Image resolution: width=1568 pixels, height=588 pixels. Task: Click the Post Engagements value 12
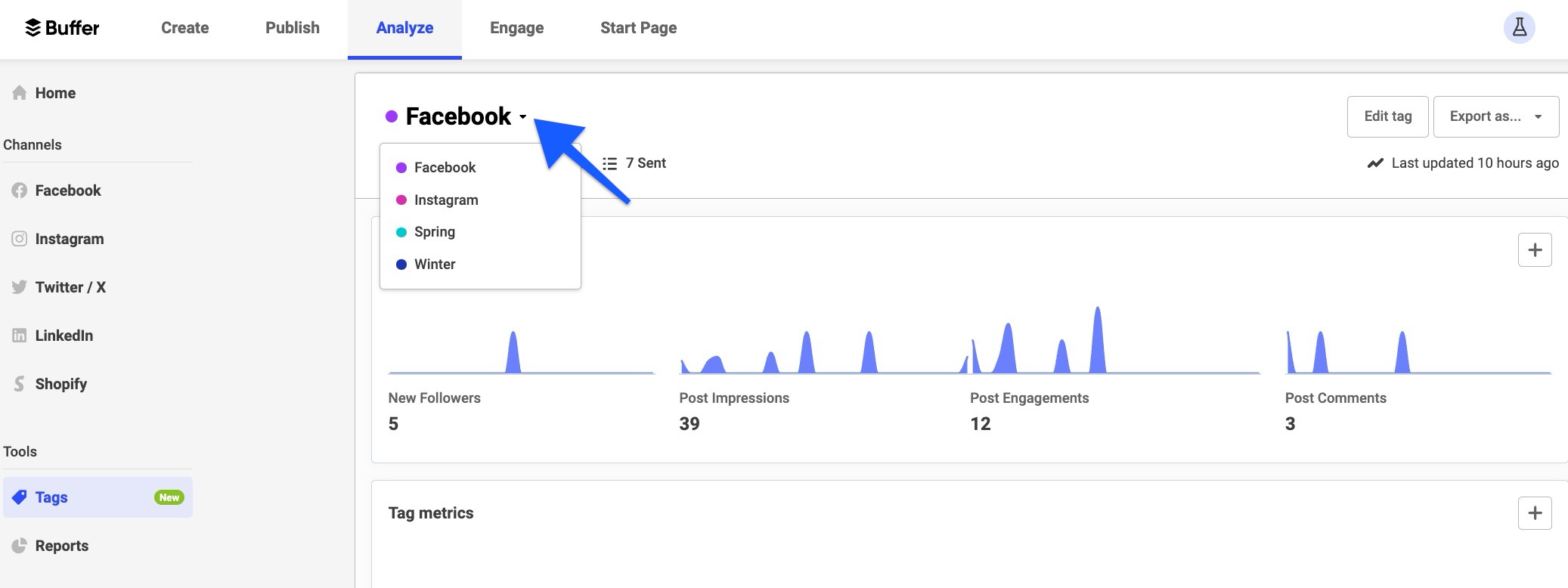tap(981, 424)
